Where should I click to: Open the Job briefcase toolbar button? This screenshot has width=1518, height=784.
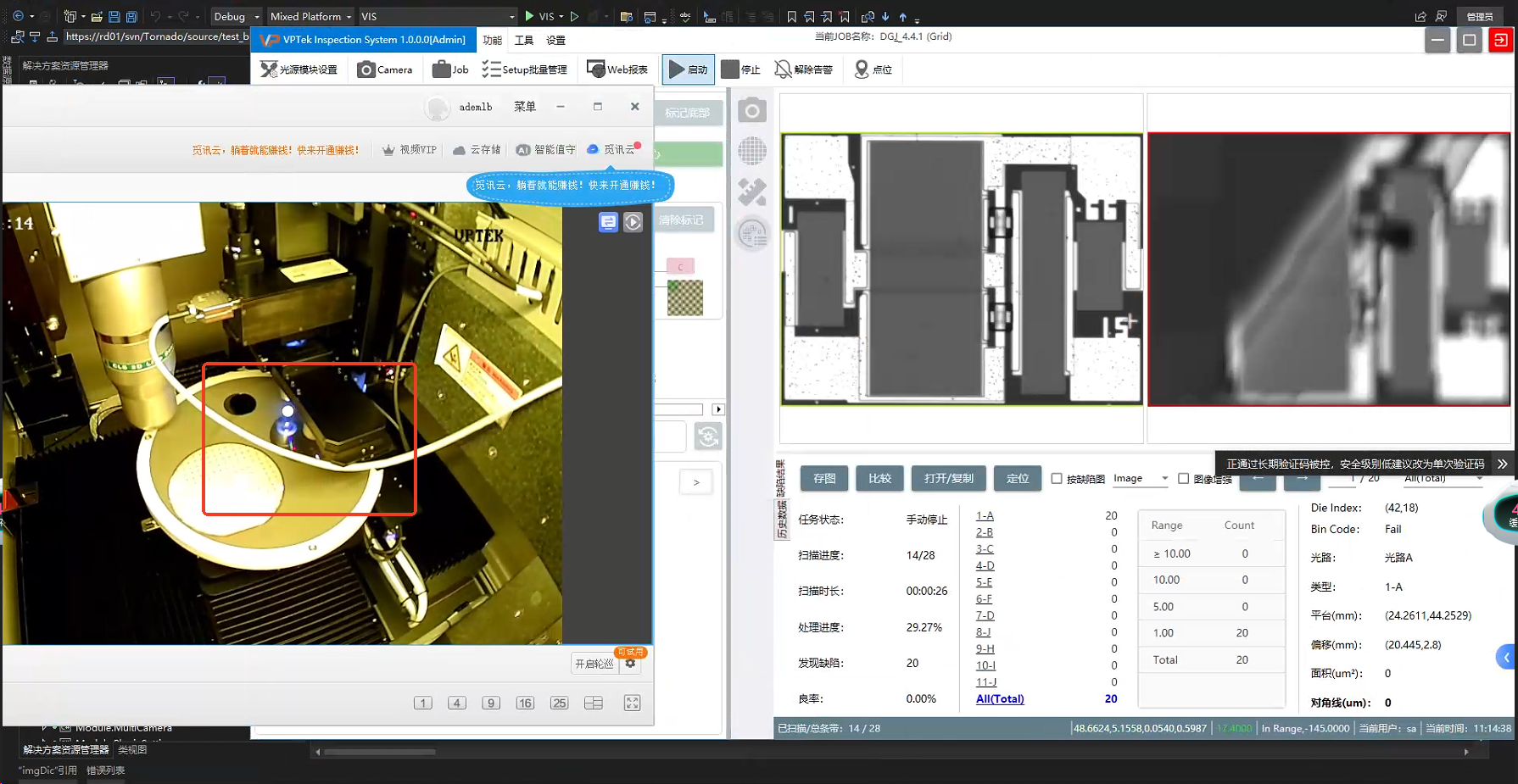[450, 70]
